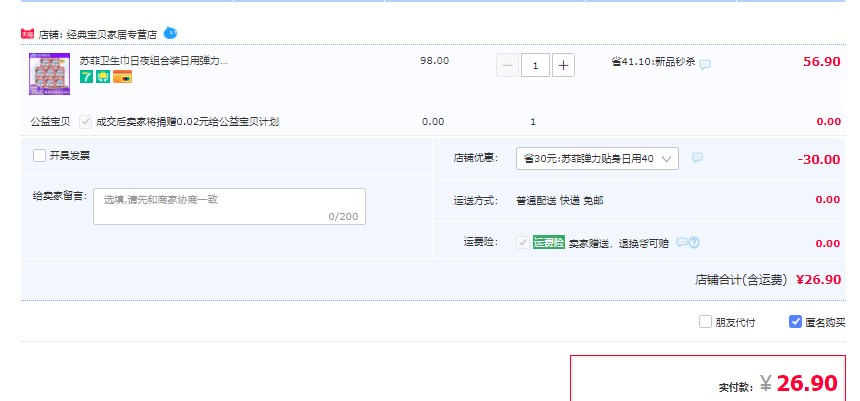Open the 经典宝贝家居专营店 store link
The height and width of the screenshot is (401, 860).
(112, 35)
